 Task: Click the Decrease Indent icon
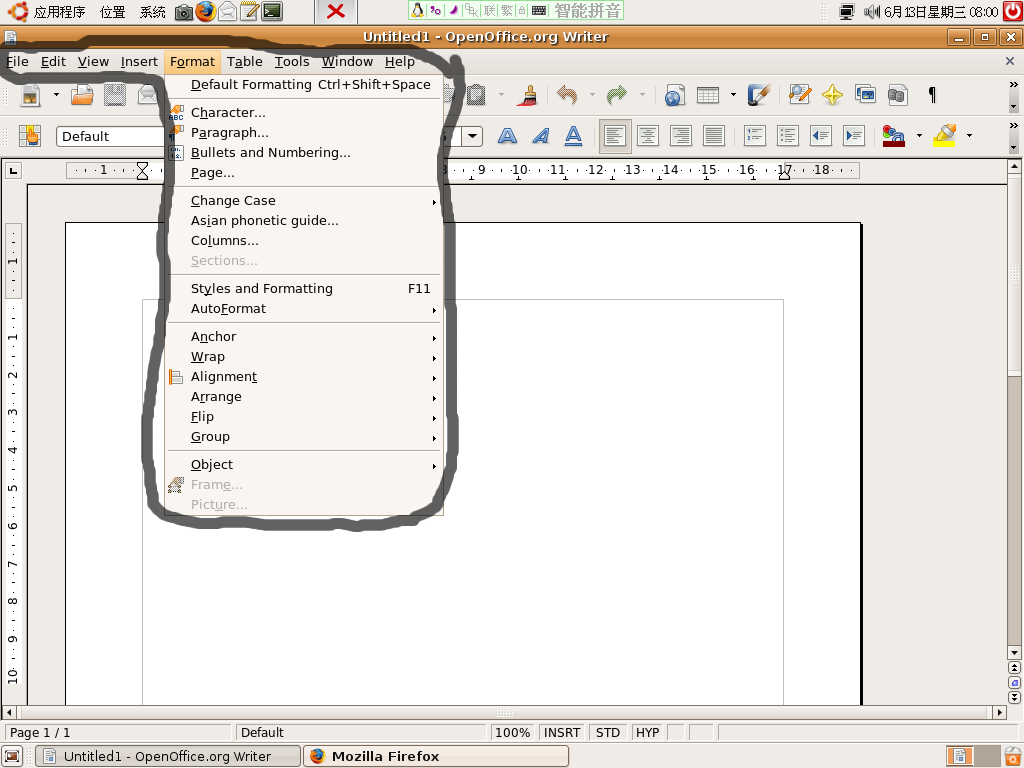(x=821, y=136)
